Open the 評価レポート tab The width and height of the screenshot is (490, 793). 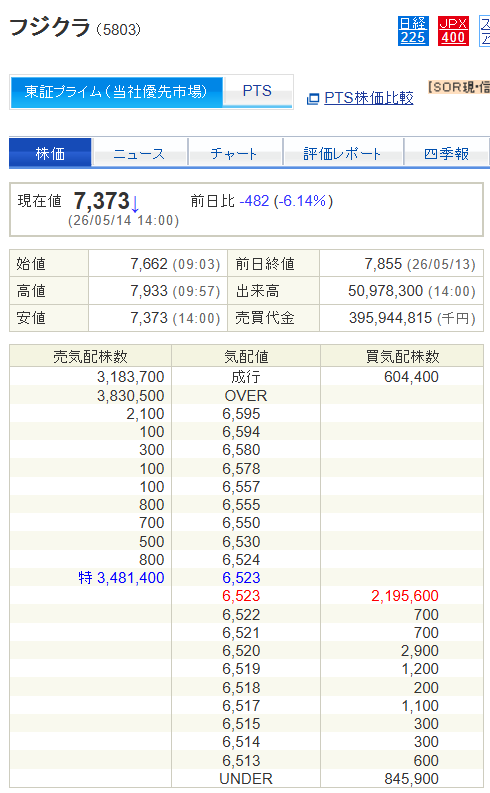[x=342, y=153]
